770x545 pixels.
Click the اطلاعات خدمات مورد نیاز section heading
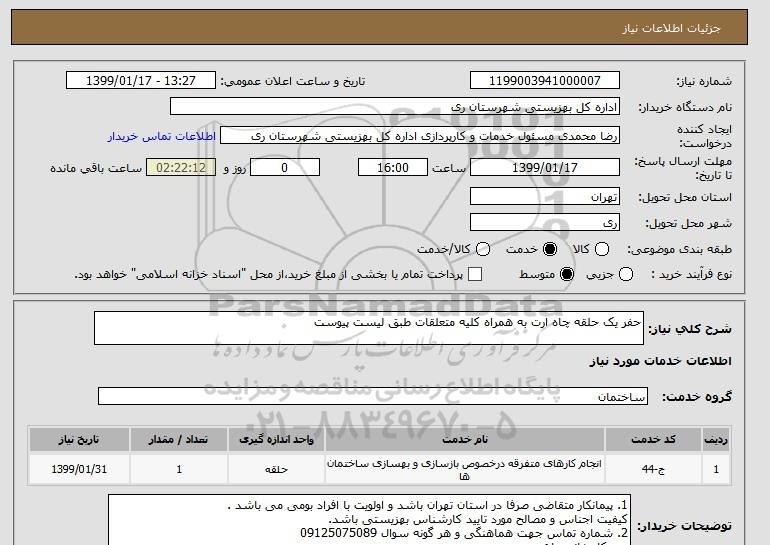point(660,361)
